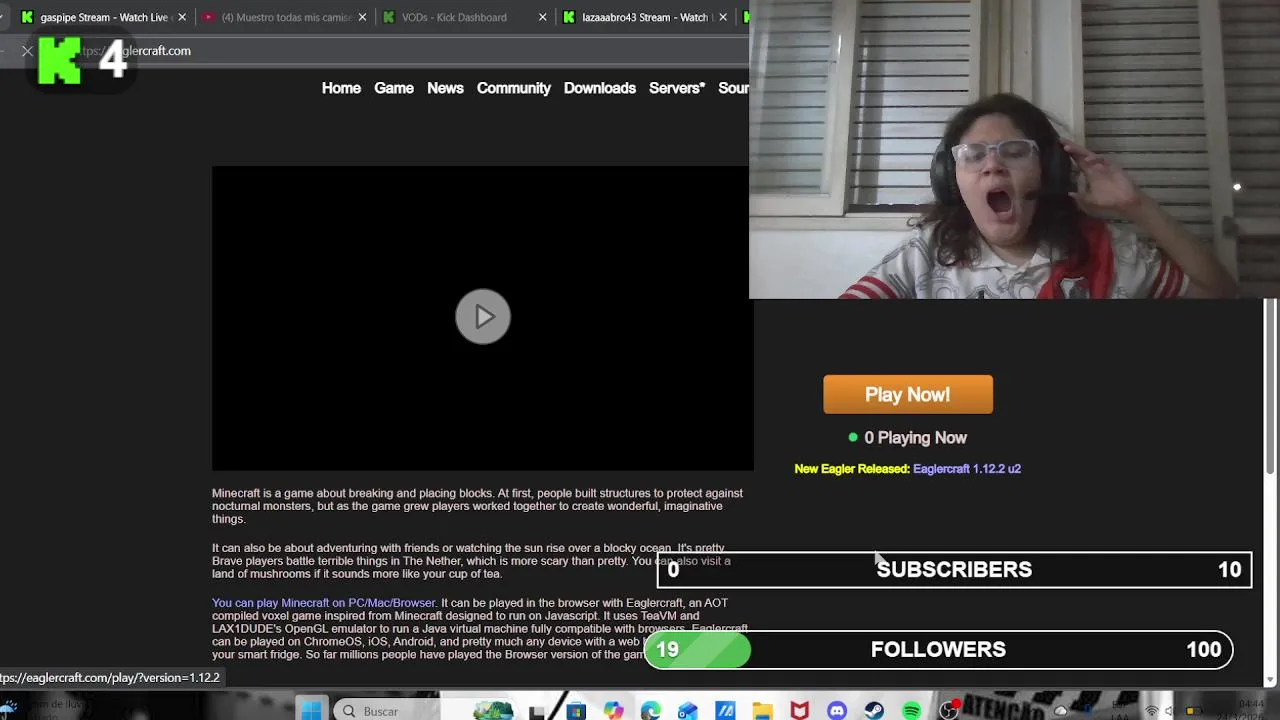Image resolution: width=1280 pixels, height=720 pixels.
Task: Open the Community nav item
Action: [514, 88]
